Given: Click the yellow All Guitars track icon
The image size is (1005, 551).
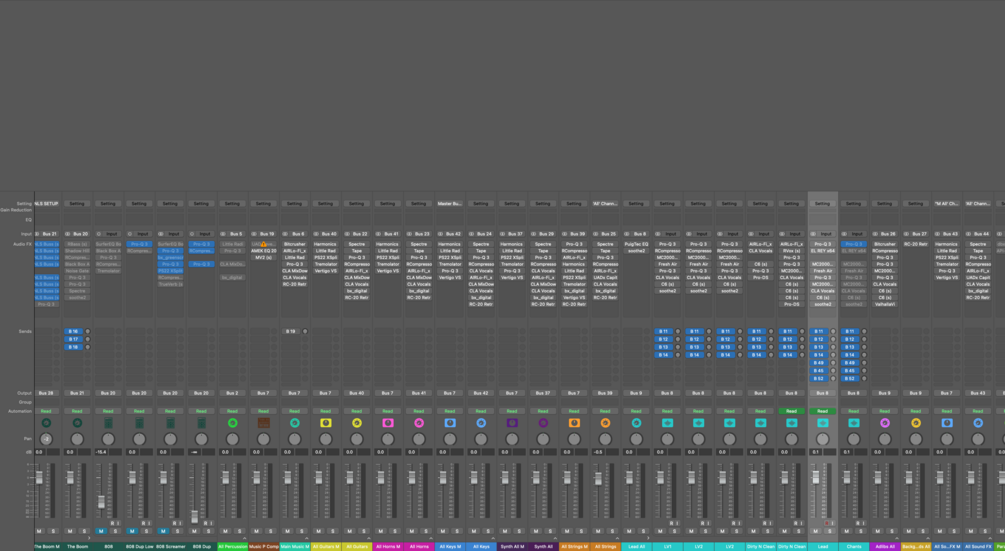Looking at the screenshot, I should coord(356,423).
